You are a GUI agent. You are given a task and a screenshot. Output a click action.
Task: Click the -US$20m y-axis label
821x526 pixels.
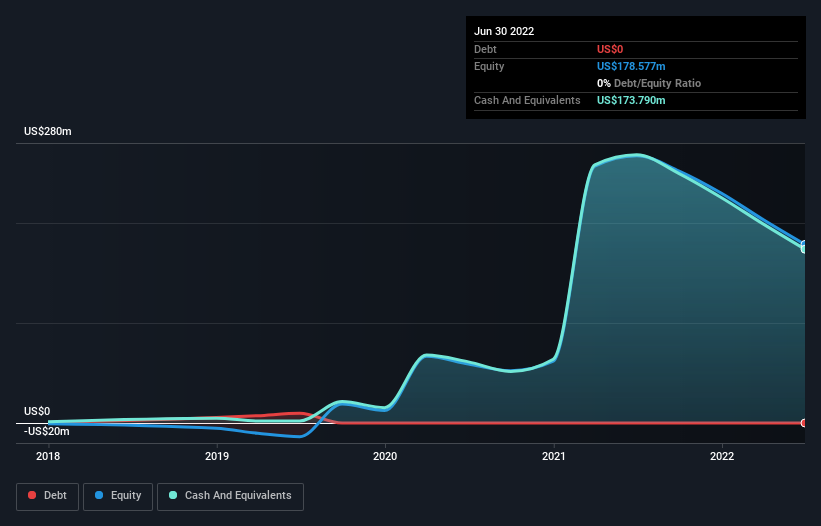coord(47,431)
